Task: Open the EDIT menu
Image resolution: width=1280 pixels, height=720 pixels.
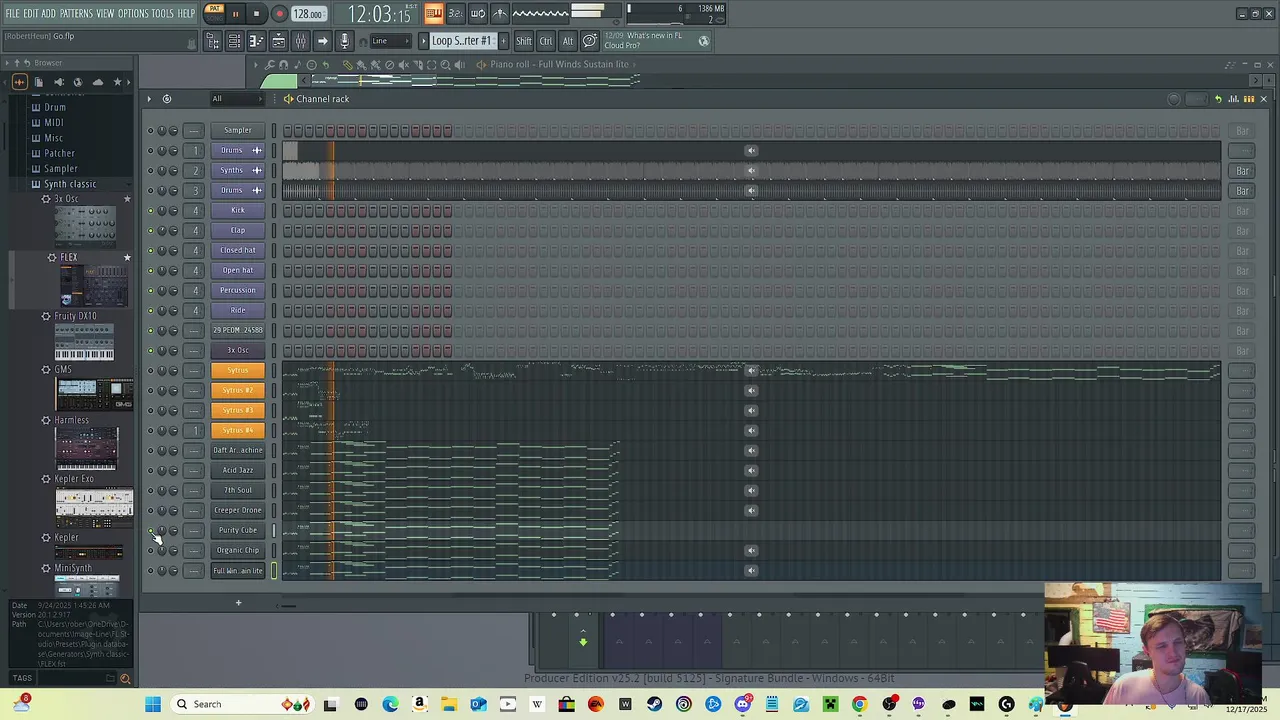Action: click(31, 14)
